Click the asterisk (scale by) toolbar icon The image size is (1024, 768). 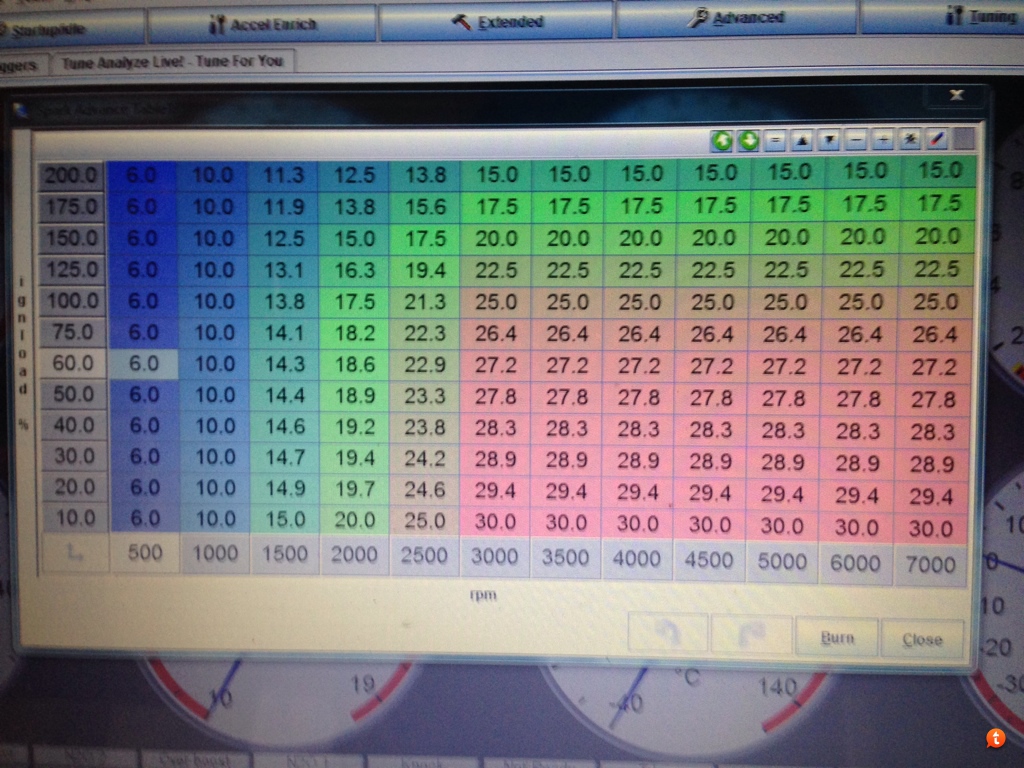pyautogui.click(x=910, y=139)
